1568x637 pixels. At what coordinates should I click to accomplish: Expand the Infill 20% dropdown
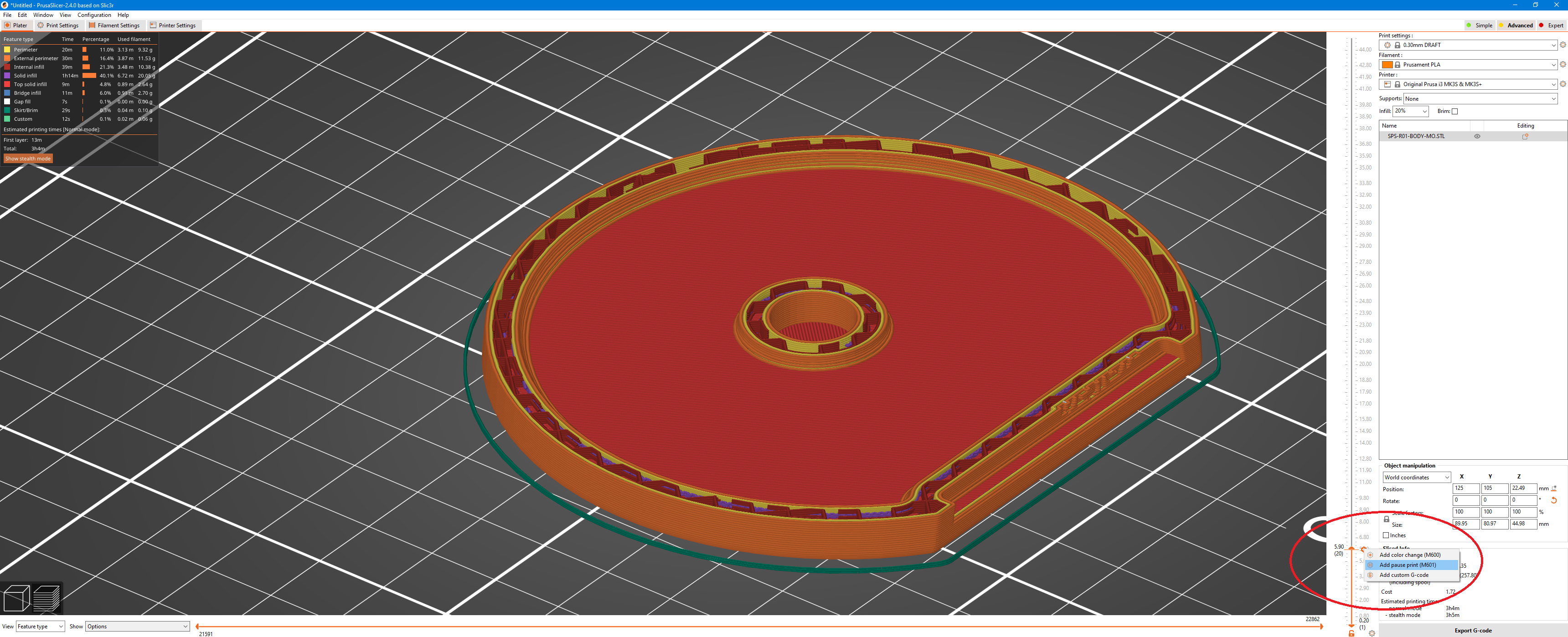pos(1424,111)
